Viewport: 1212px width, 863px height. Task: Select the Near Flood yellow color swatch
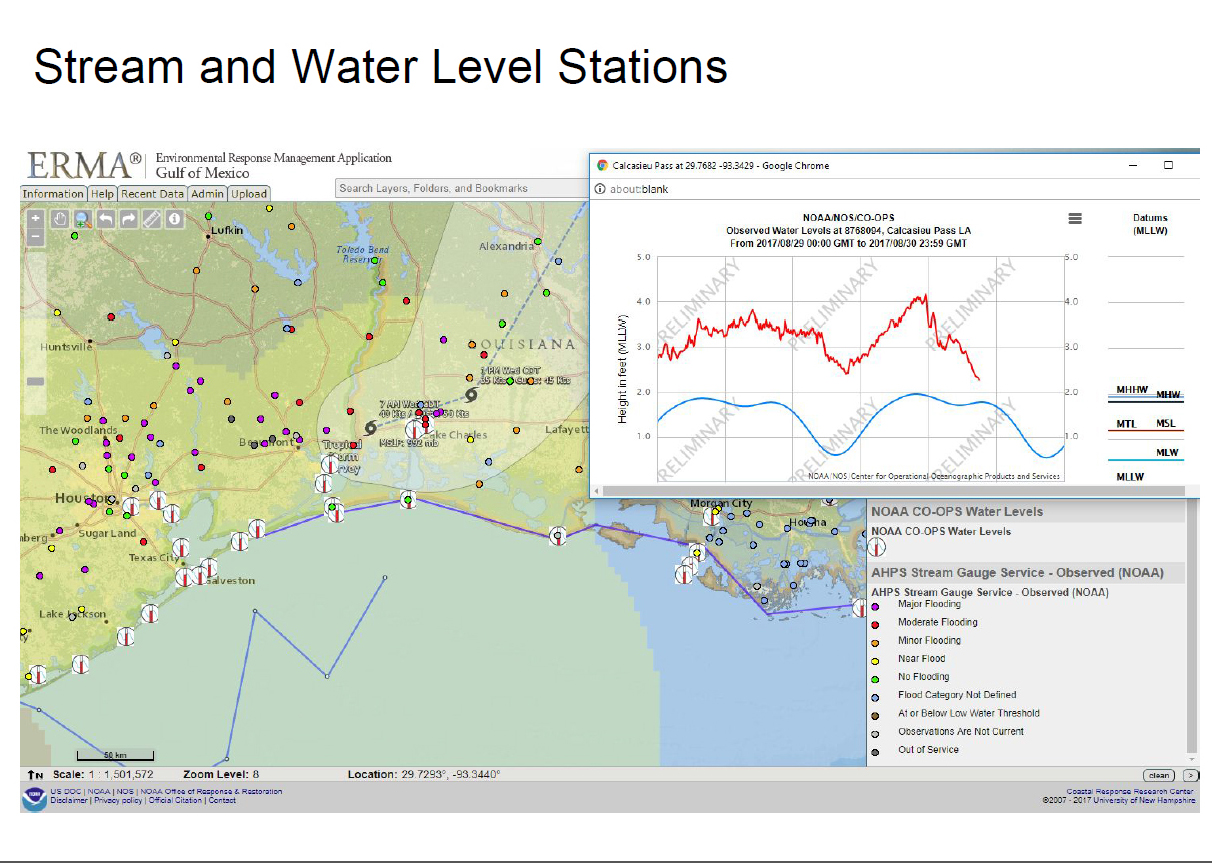875,661
